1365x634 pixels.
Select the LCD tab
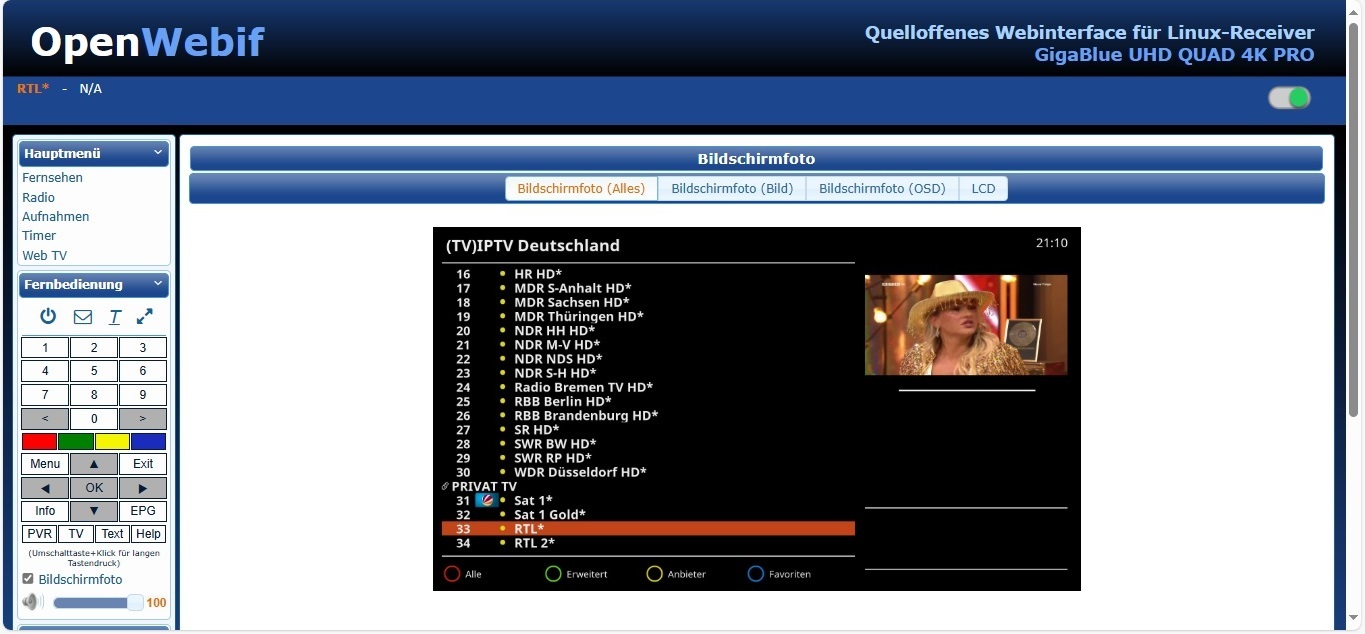click(983, 188)
